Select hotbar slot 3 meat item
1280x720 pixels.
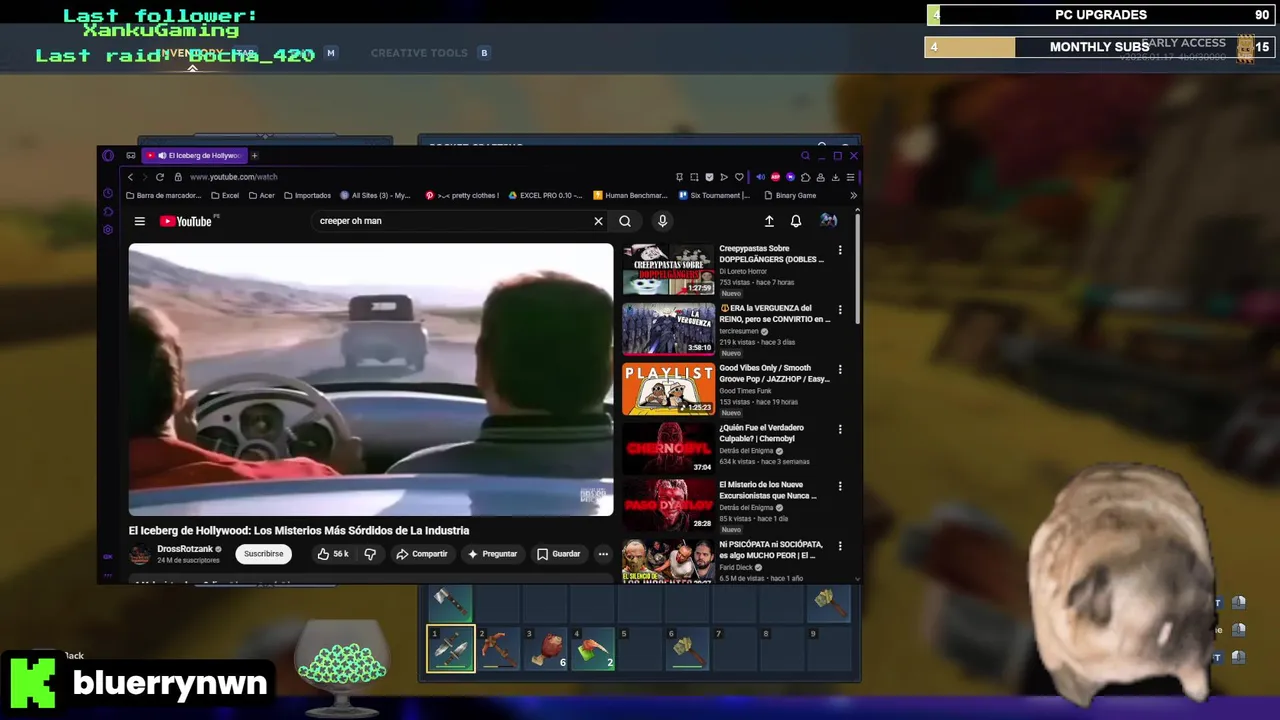547,648
